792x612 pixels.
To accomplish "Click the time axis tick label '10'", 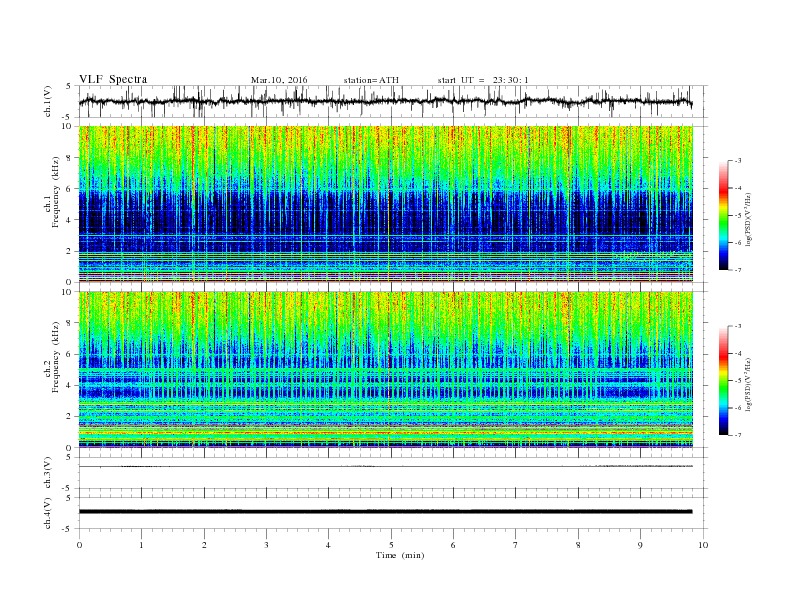I will [703, 545].
